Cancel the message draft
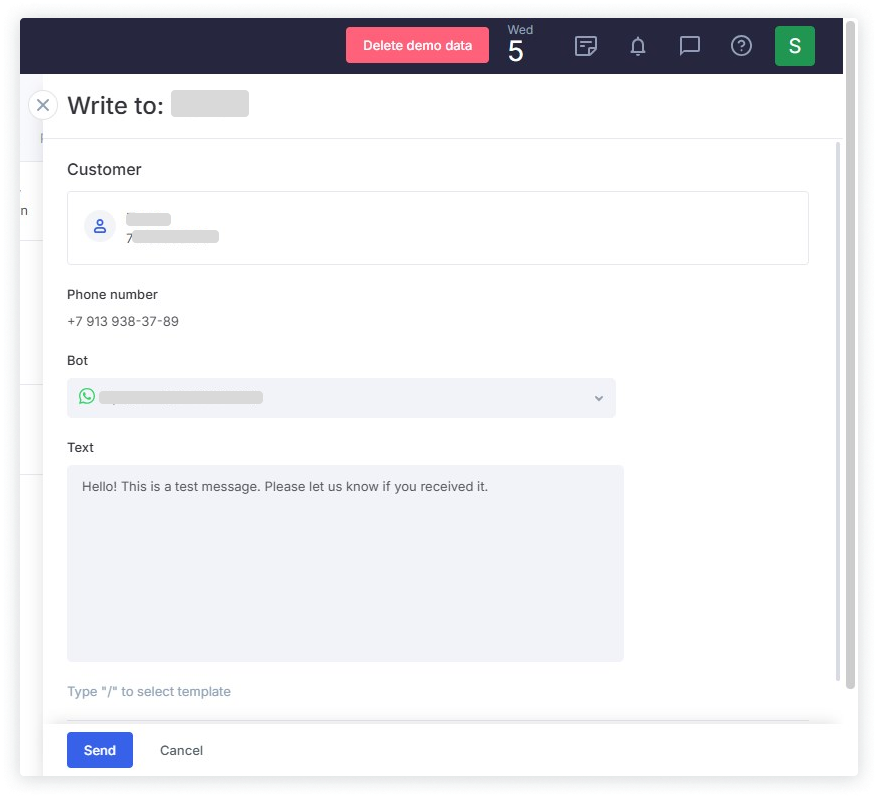Image resolution: width=878 pixels, height=798 pixels. click(x=181, y=750)
